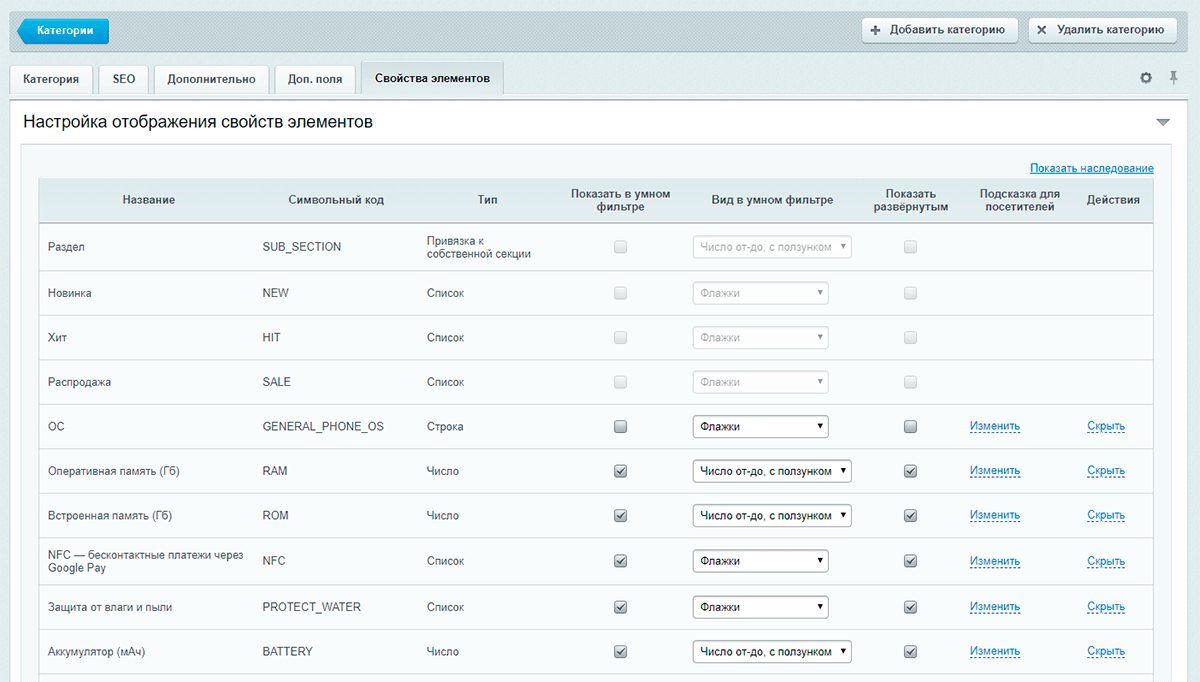1200x682 pixels.
Task: Tick Показать развёрнутым checkbox for ОС row
Action: coord(910,427)
